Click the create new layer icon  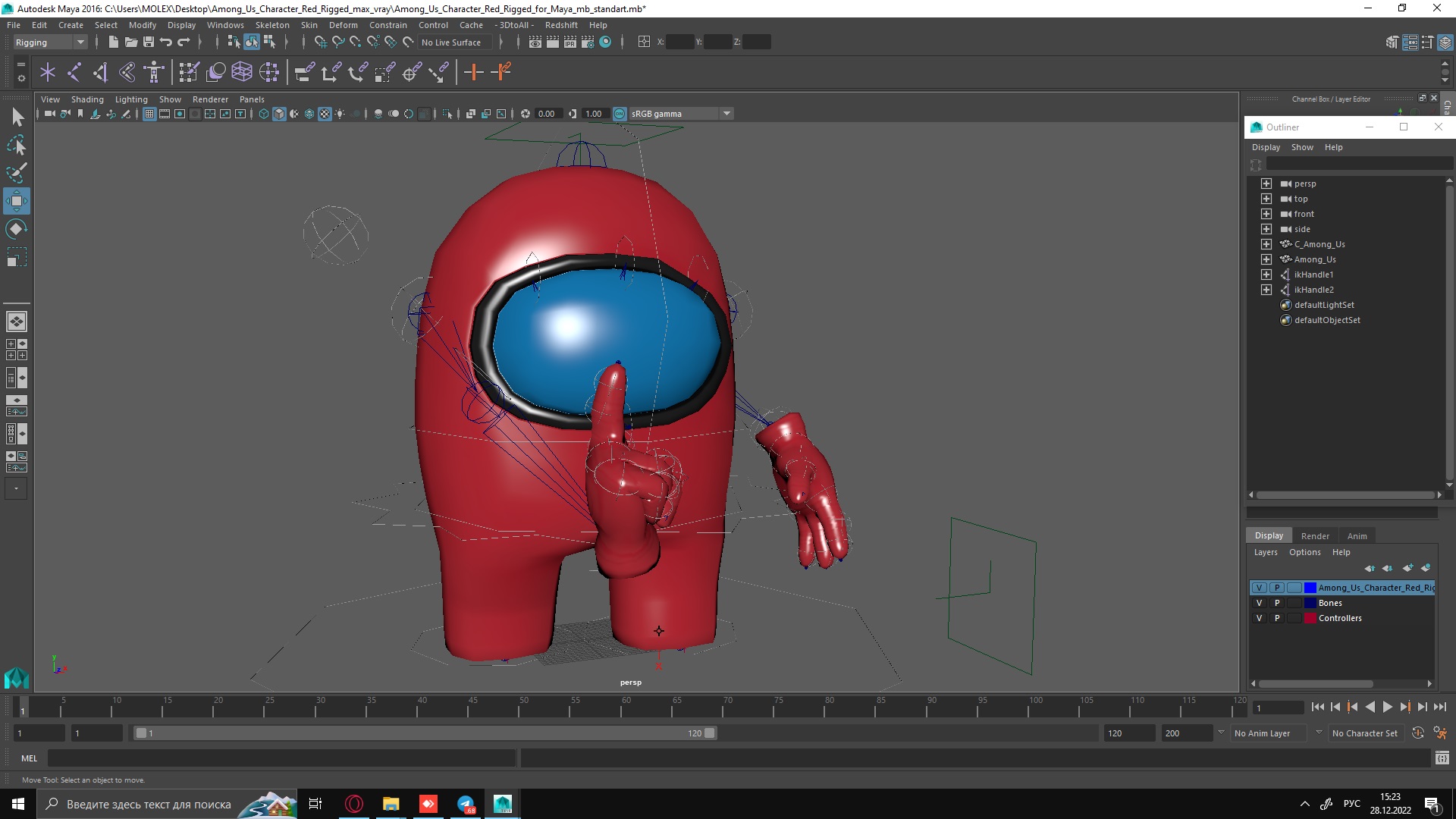(x=1407, y=568)
